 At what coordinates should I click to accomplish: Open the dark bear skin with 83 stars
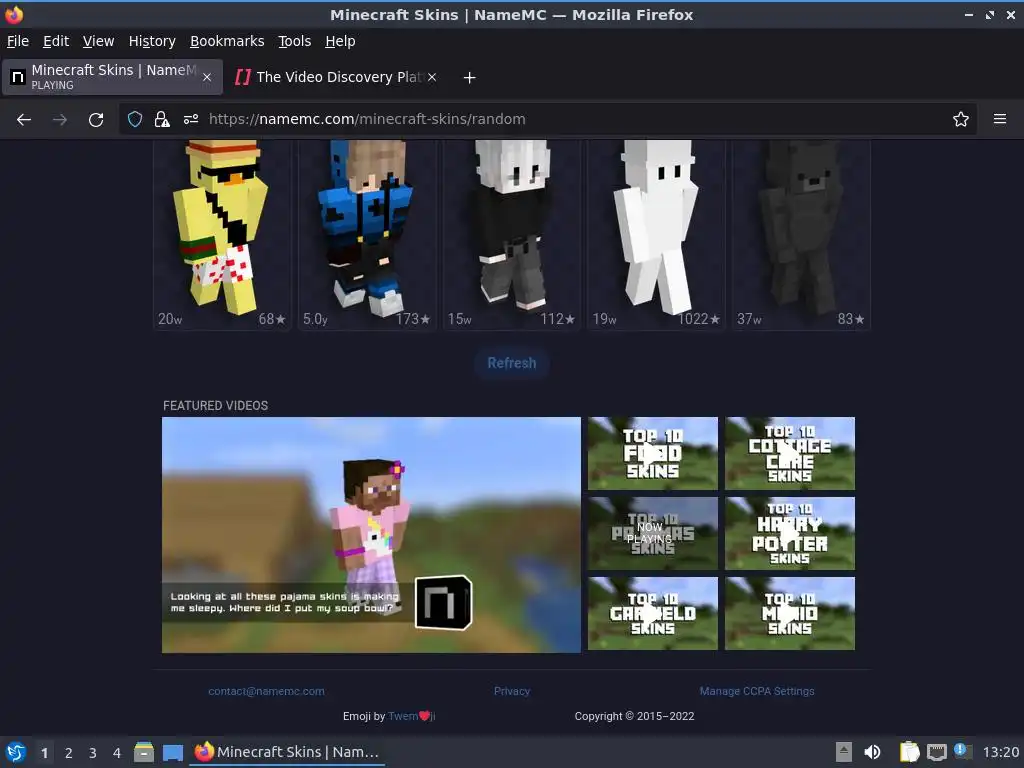click(801, 235)
